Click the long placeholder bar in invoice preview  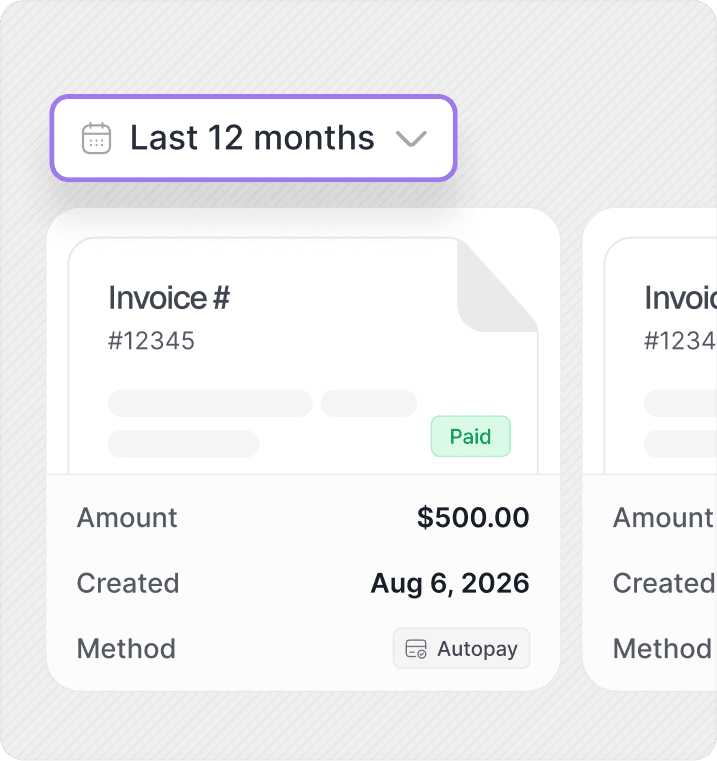click(210, 403)
